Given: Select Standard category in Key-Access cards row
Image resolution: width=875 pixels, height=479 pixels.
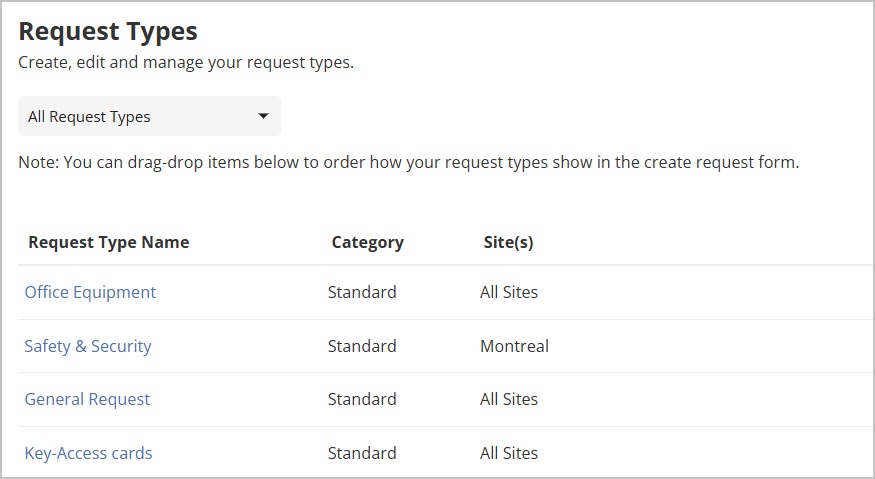Looking at the screenshot, I should [362, 453].
